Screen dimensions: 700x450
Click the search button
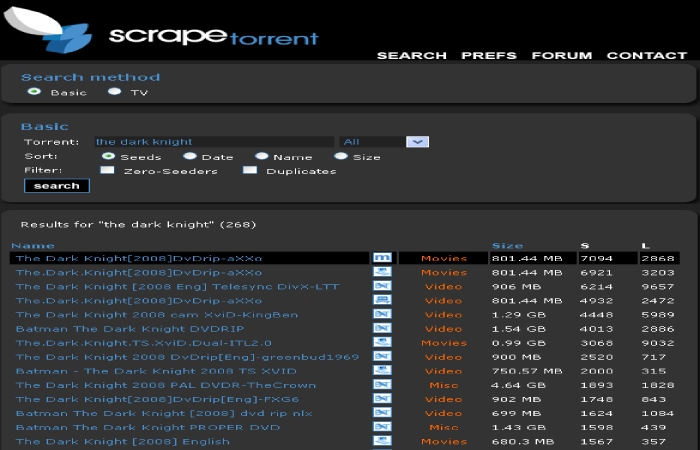[57, 186]
